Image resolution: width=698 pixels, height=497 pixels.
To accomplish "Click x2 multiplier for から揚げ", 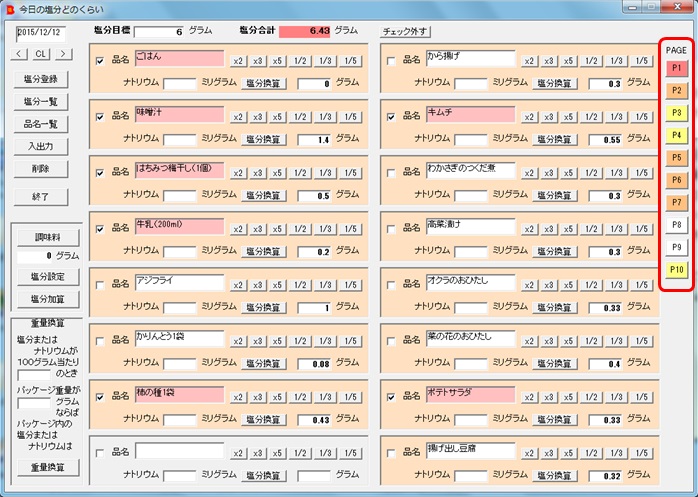I will click(529, 61).
